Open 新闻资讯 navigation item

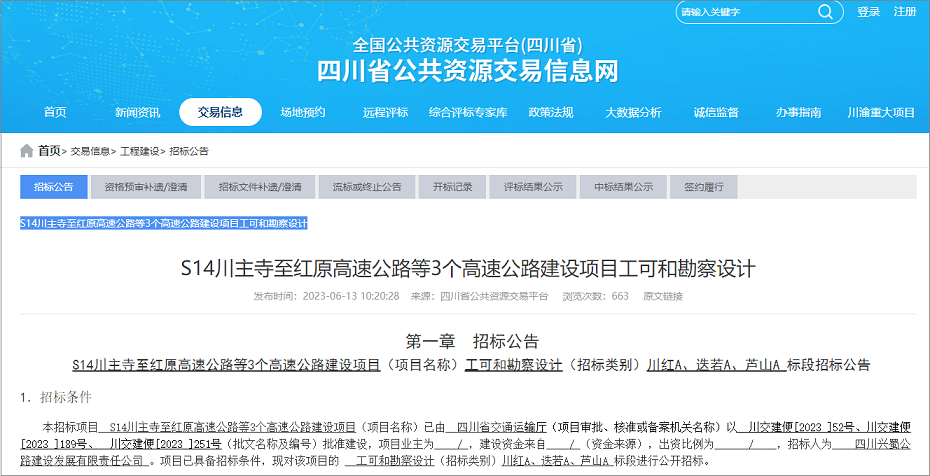[x=137, y=112]
